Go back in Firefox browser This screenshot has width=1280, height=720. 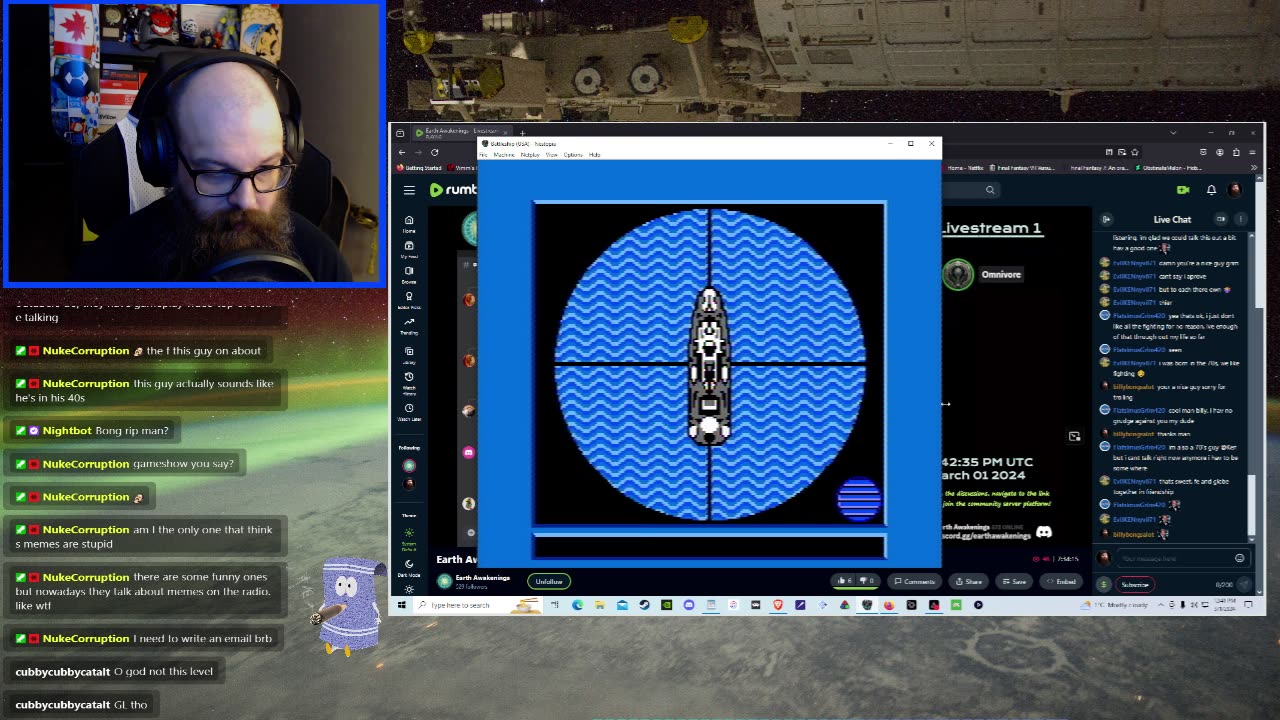403,152
